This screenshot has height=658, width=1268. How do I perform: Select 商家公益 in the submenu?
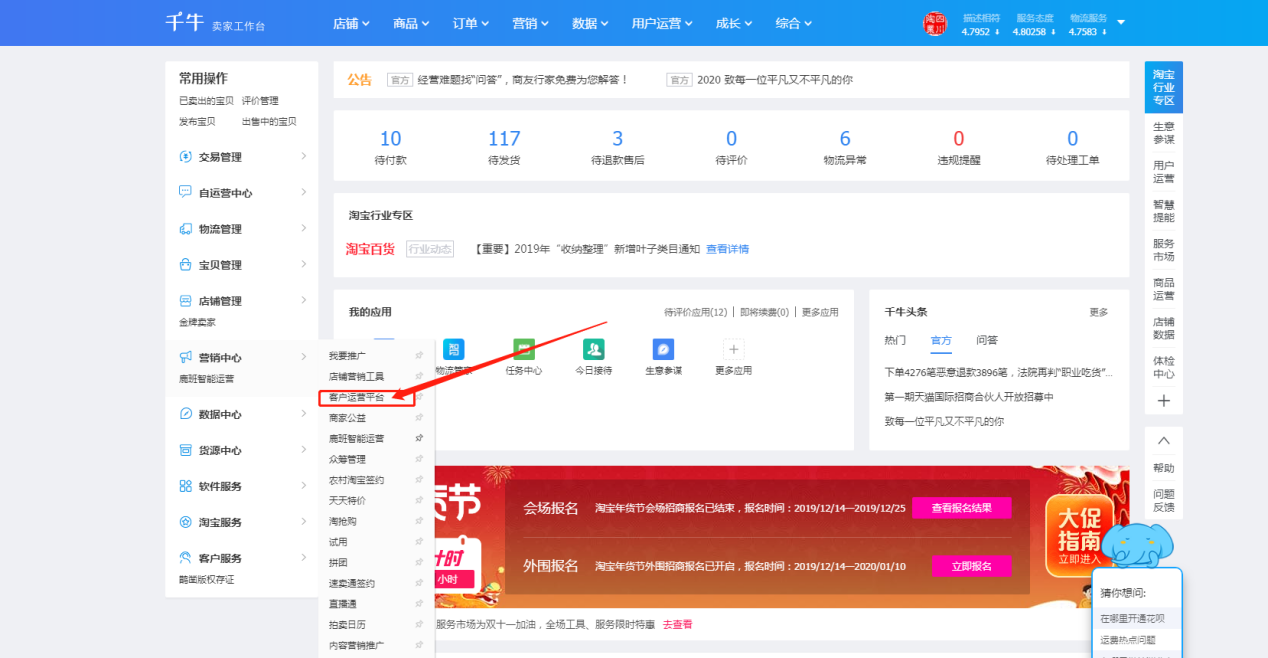(x=347, y=418)
